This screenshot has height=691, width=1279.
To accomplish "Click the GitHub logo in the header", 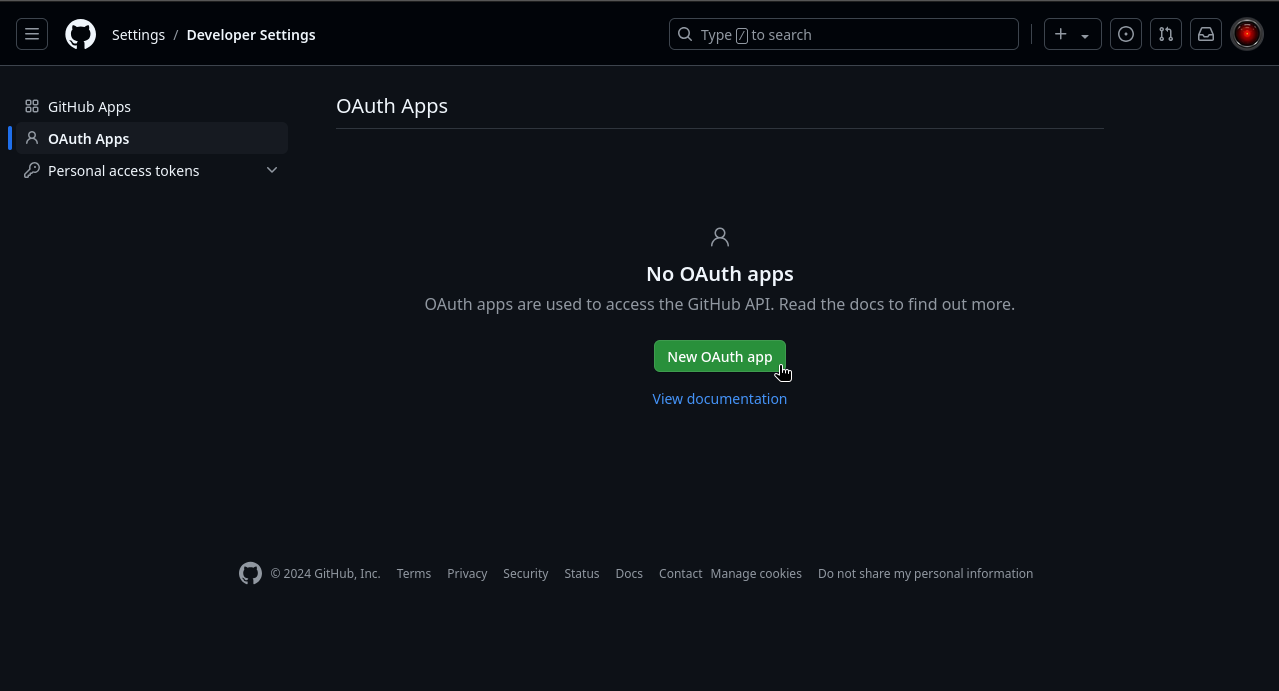I will point(80,33).
